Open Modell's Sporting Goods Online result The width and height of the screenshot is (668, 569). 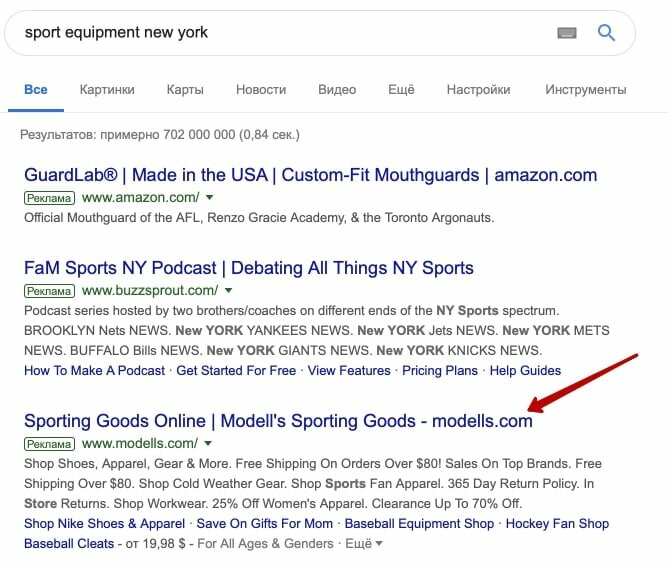278,421
